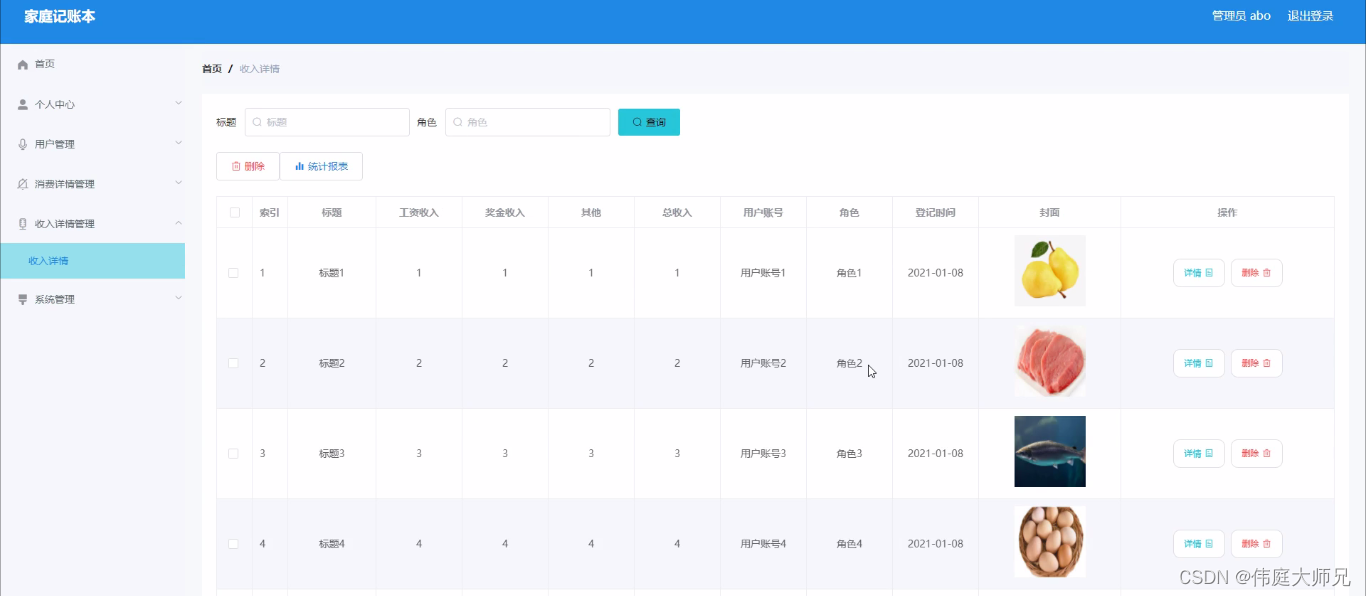Click the raw meat cover thumbnail in row 2
This screenshot has height=596, width=1366.
click(x=1050, y=361)
